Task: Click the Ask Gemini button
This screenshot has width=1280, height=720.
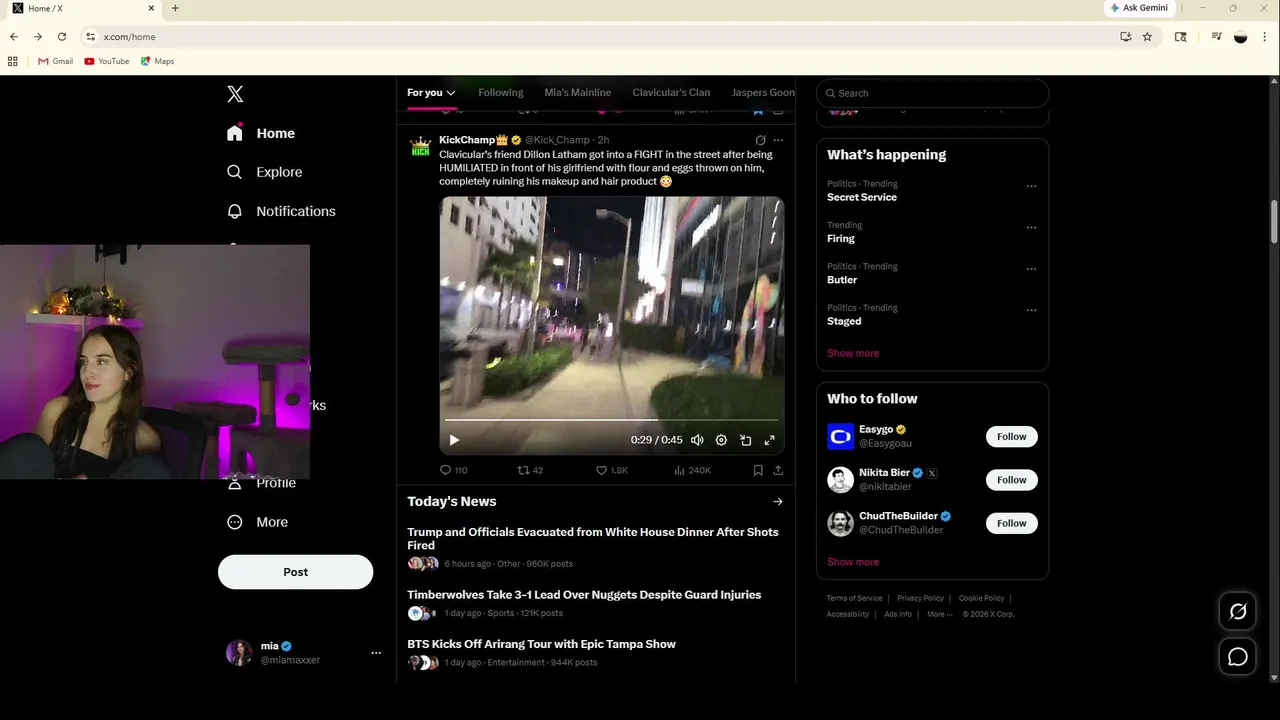Action: (1139, 8)
